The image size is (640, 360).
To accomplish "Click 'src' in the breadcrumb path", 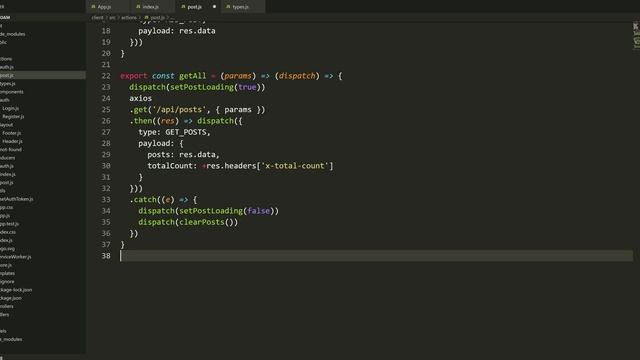I will (112, 18).
